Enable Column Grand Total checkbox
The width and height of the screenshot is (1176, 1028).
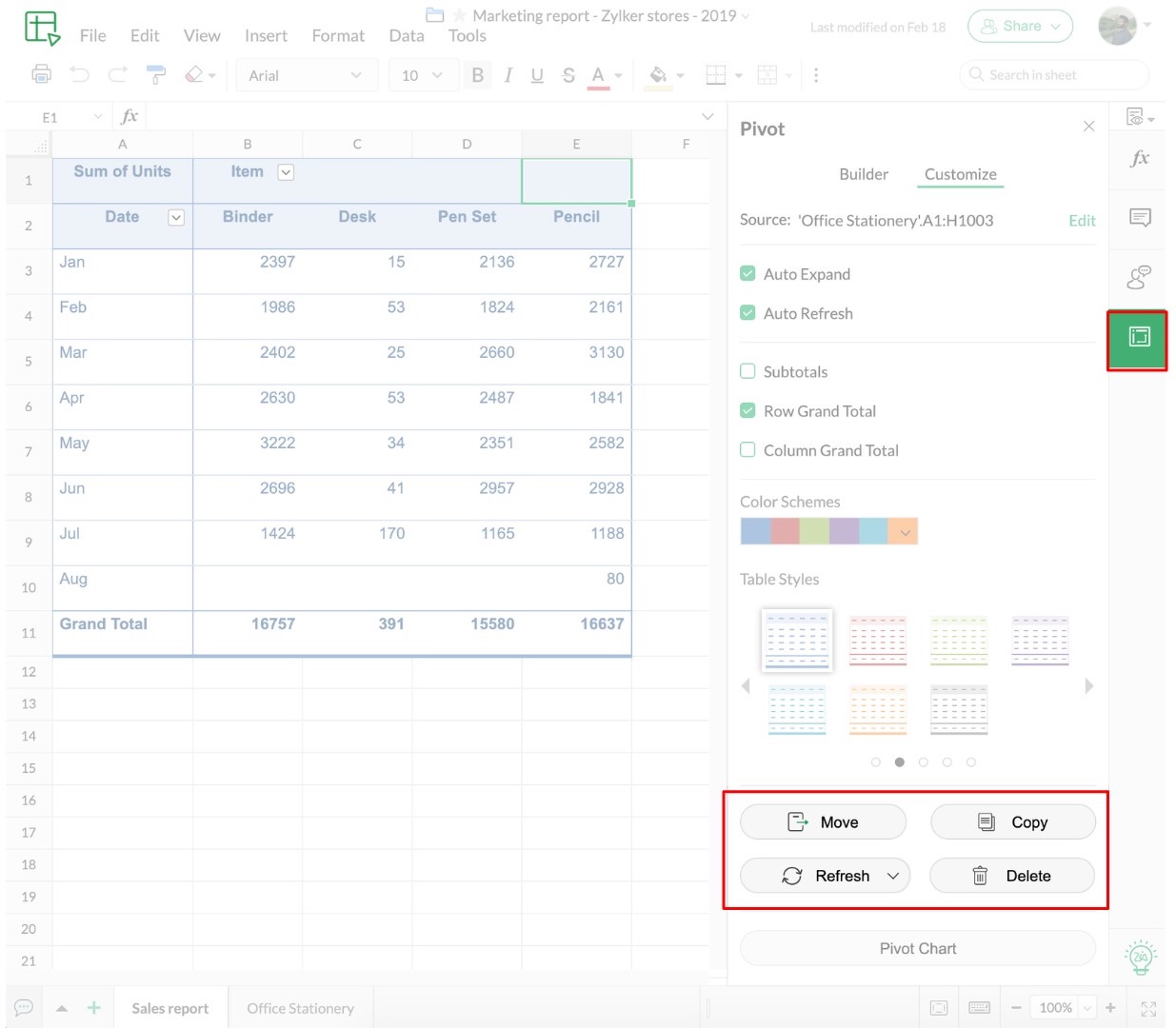[748, 450]
